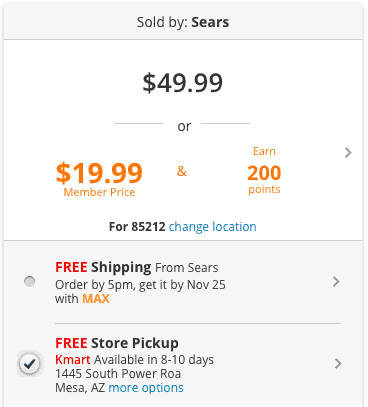The image size is (368, 407).
Task: Click the $49.99 regular price
Action: (183, 83)
